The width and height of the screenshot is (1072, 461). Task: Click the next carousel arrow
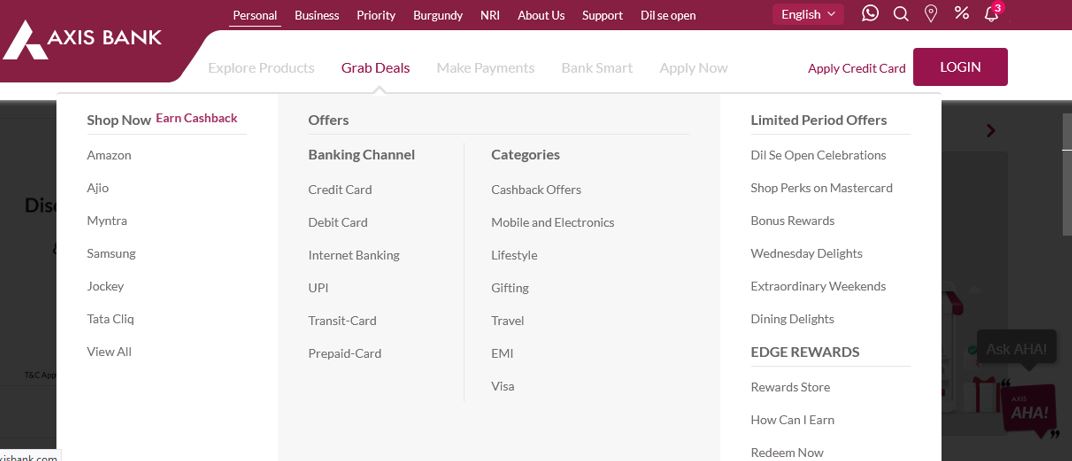tap(991, 131)
